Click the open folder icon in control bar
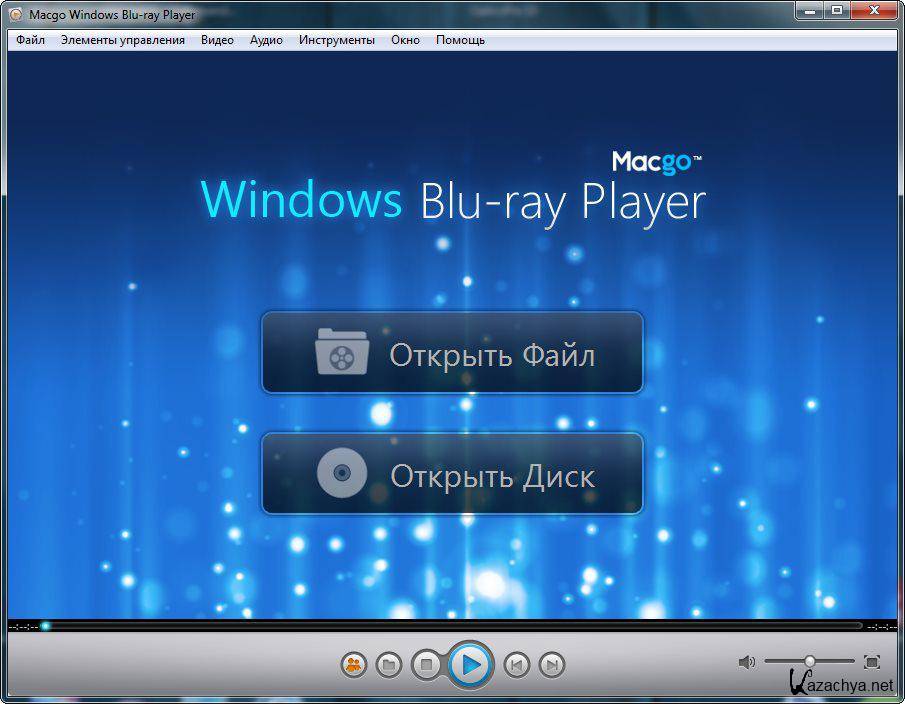905x704 pixels. pos(389,664)
